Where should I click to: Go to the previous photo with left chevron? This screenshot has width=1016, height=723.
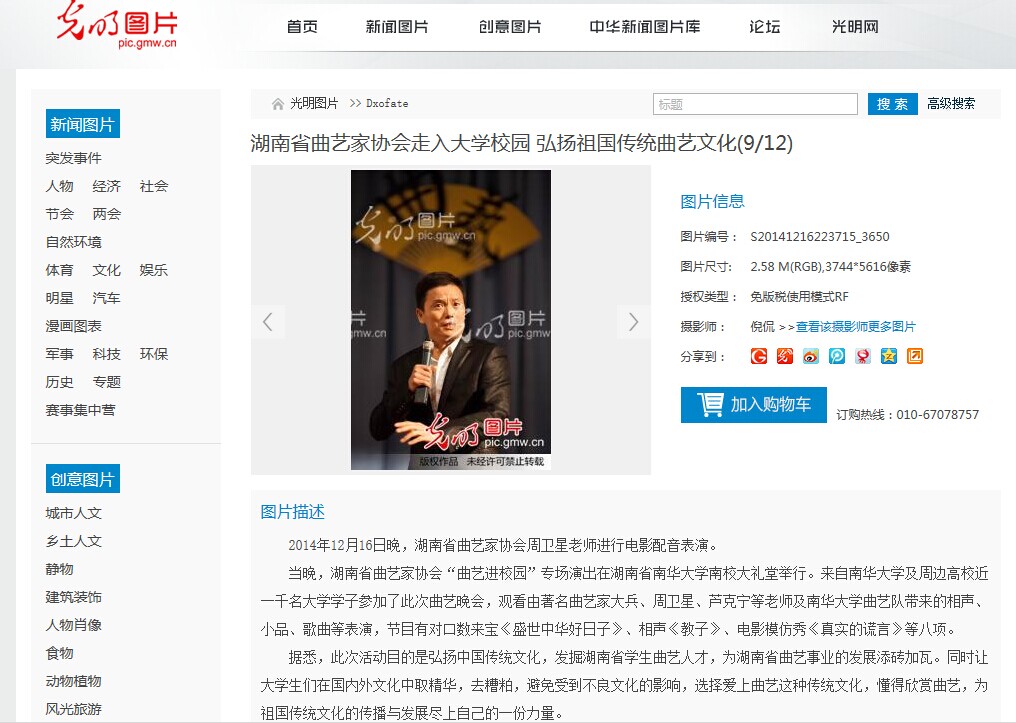(268, 321)
